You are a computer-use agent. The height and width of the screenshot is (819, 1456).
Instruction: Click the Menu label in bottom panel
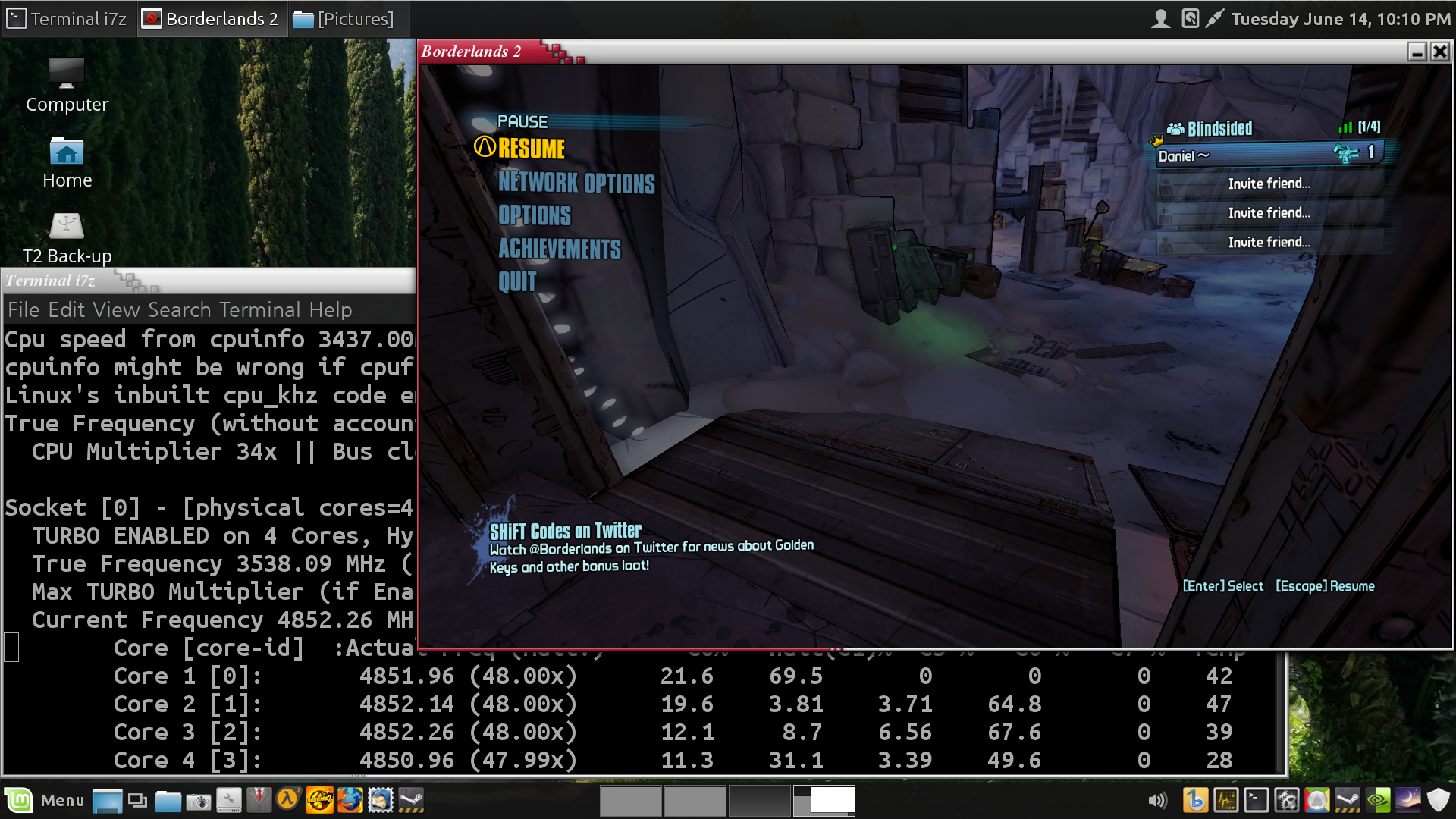[62, 801]
